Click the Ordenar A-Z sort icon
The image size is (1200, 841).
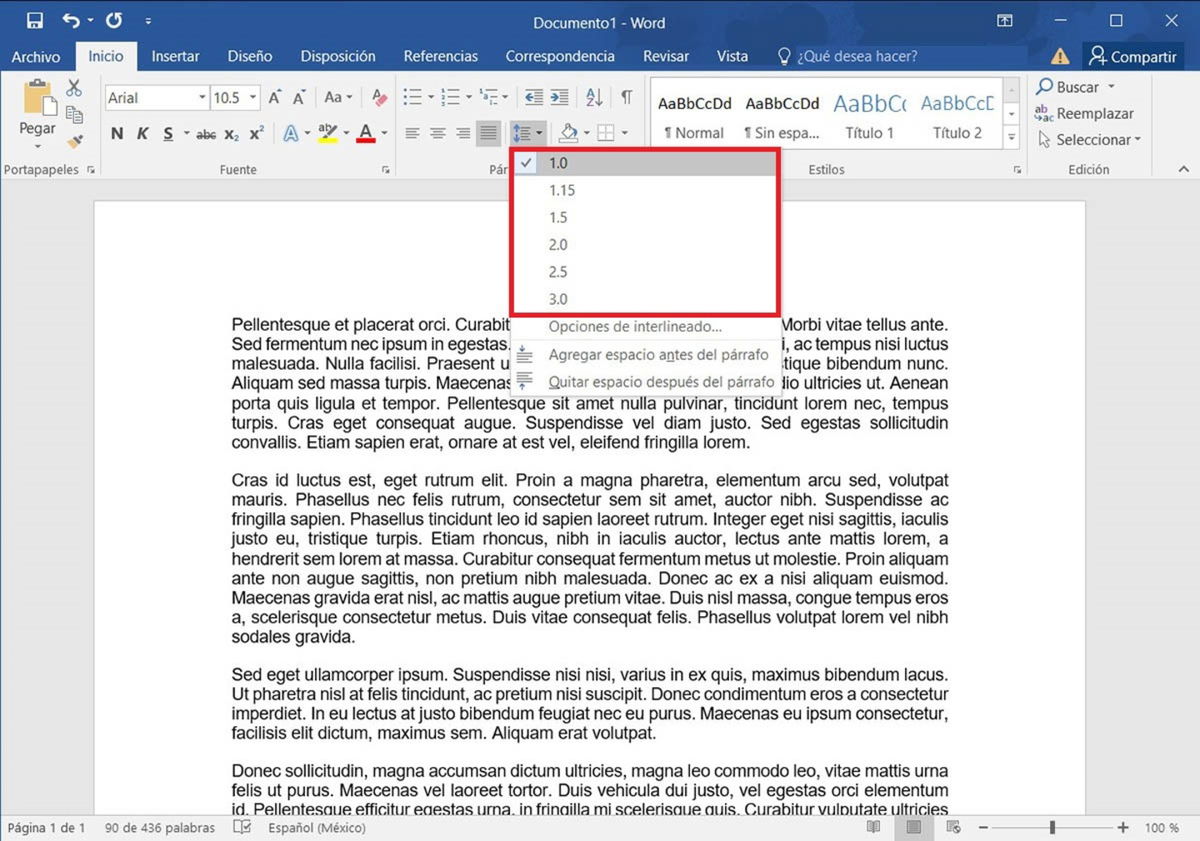pos(593,97)
